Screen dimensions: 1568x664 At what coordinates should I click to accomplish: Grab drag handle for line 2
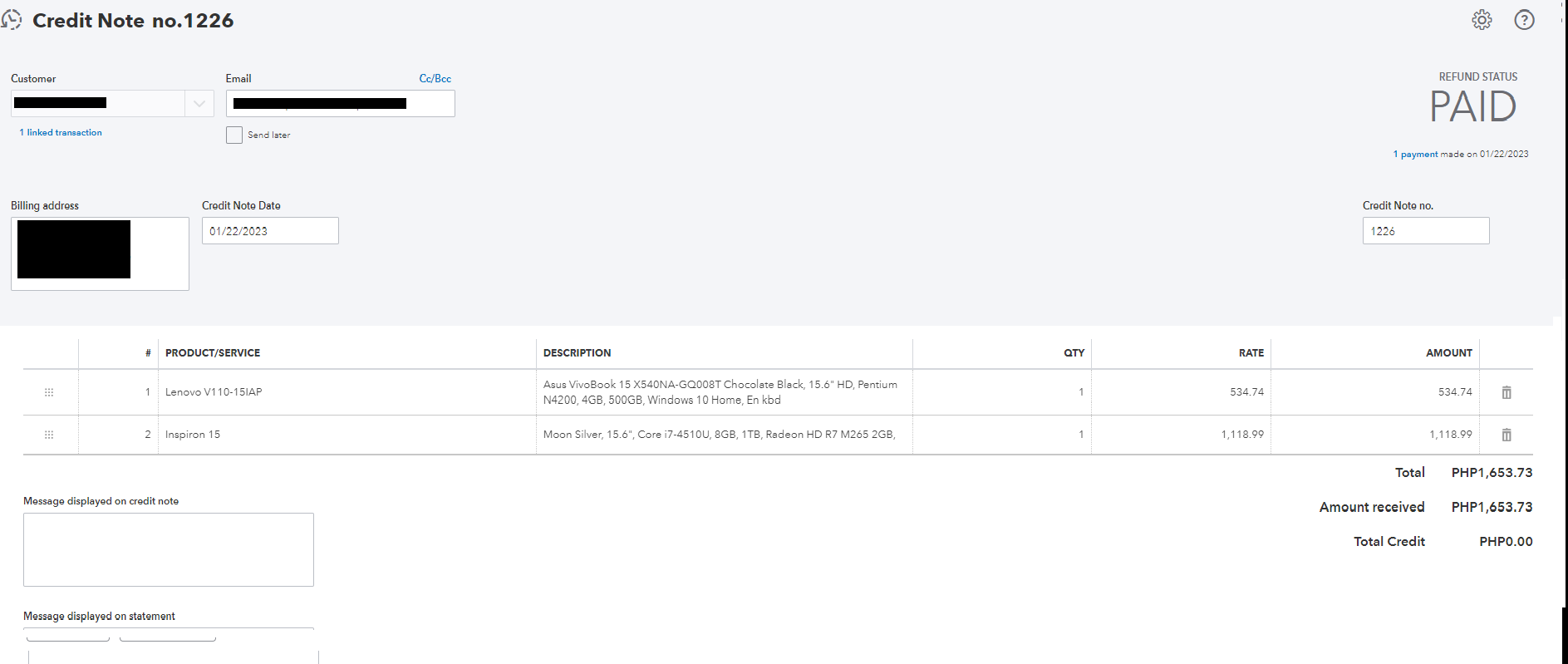pyautogui.click(x=49, y=435)
